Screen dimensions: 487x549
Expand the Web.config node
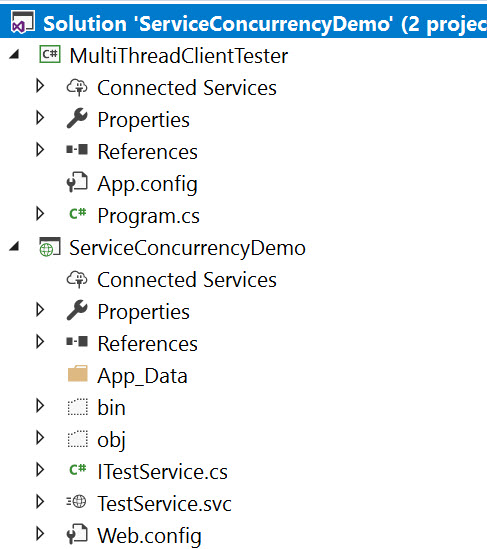pos(40,534)
